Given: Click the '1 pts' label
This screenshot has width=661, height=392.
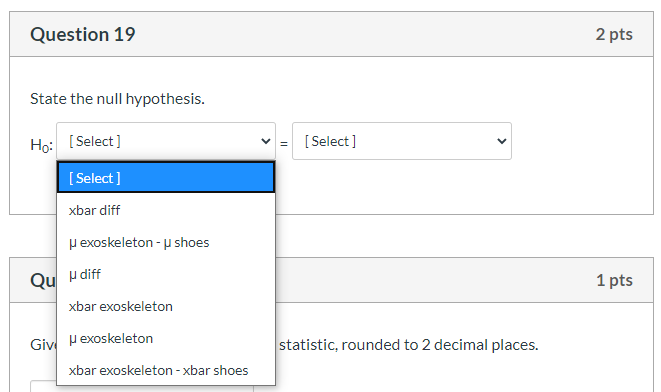Looking at the screenshot, I should 614,280.
